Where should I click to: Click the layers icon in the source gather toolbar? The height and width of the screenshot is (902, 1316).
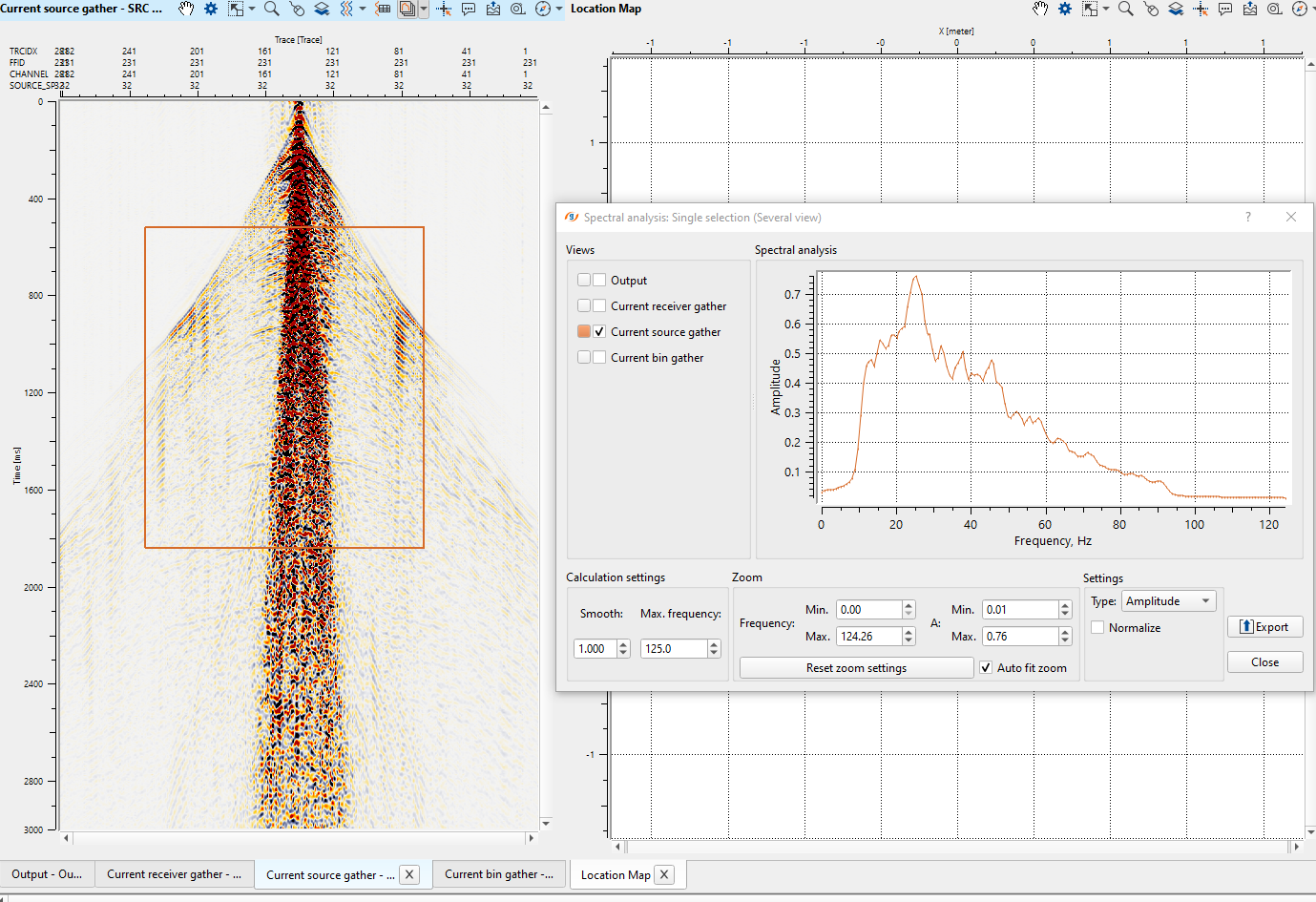(322, 9)
